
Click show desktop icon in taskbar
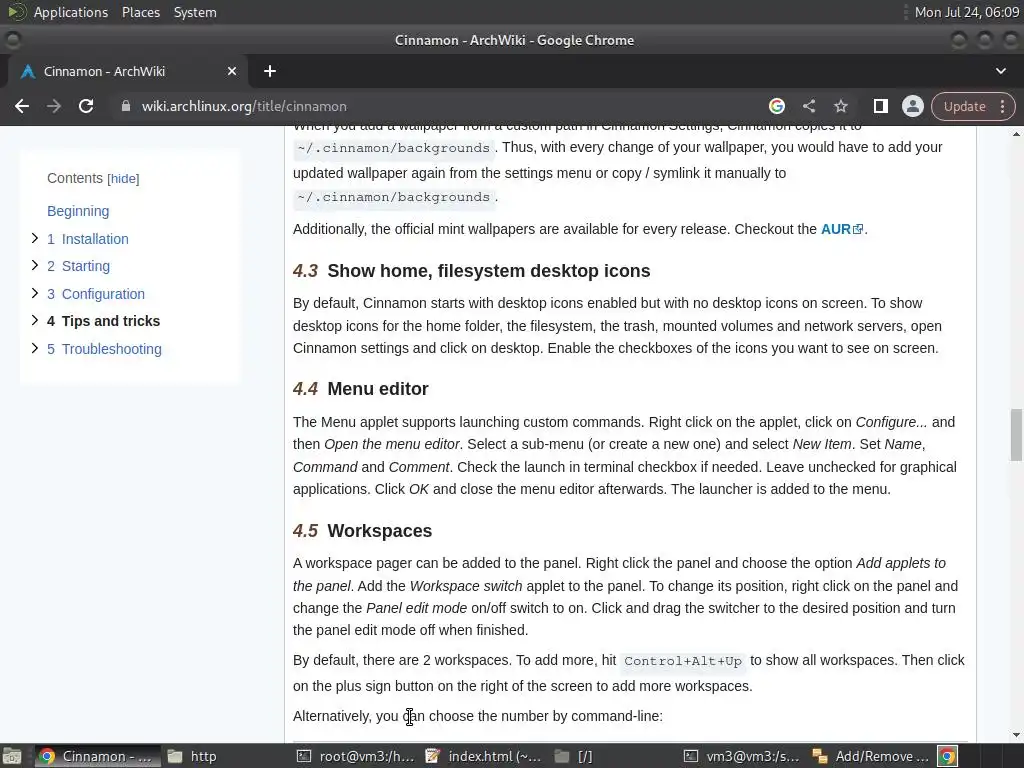[x=12, y=756]
